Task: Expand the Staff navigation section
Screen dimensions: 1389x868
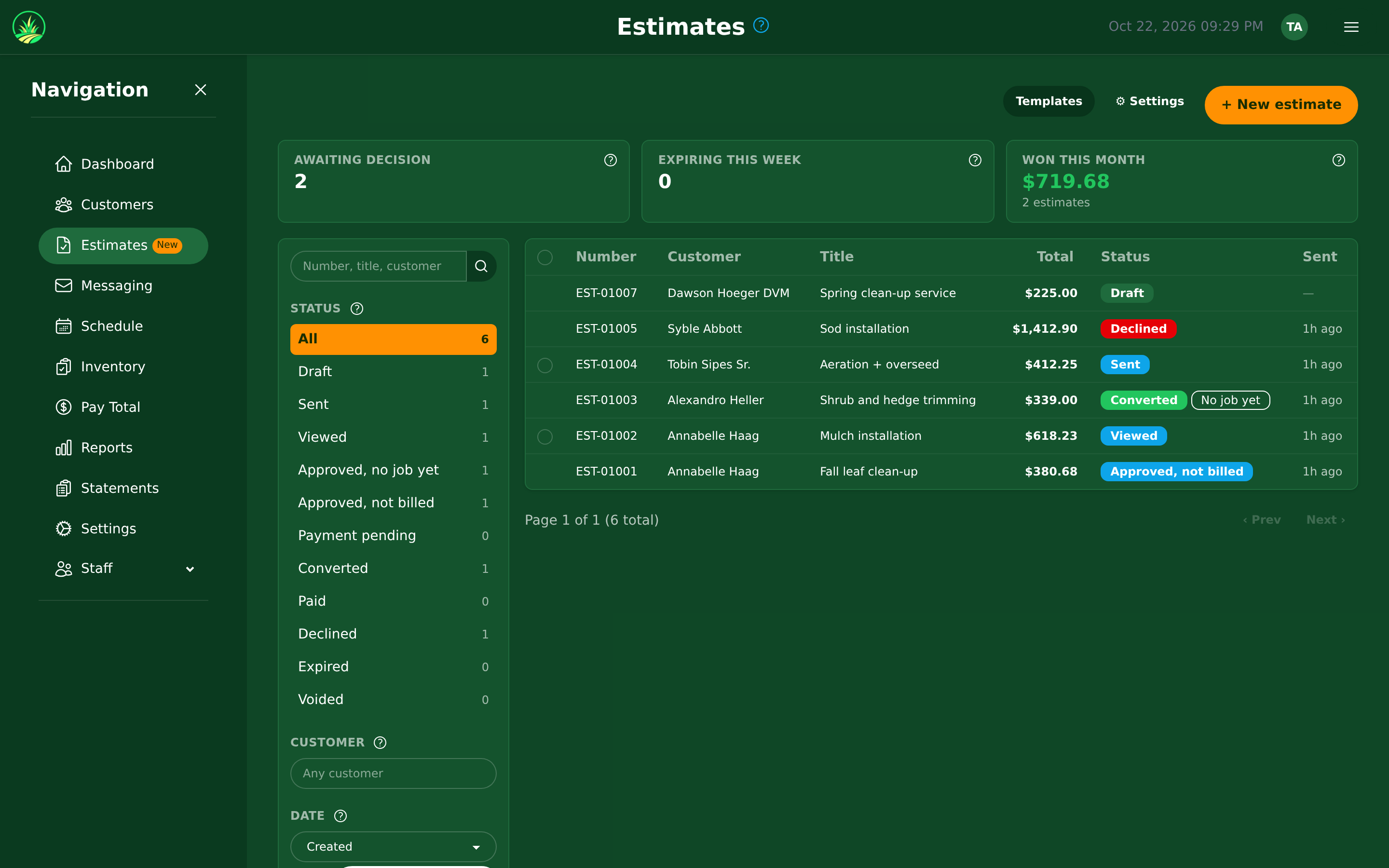Action: pyautogui.click(x=123, y=569)
